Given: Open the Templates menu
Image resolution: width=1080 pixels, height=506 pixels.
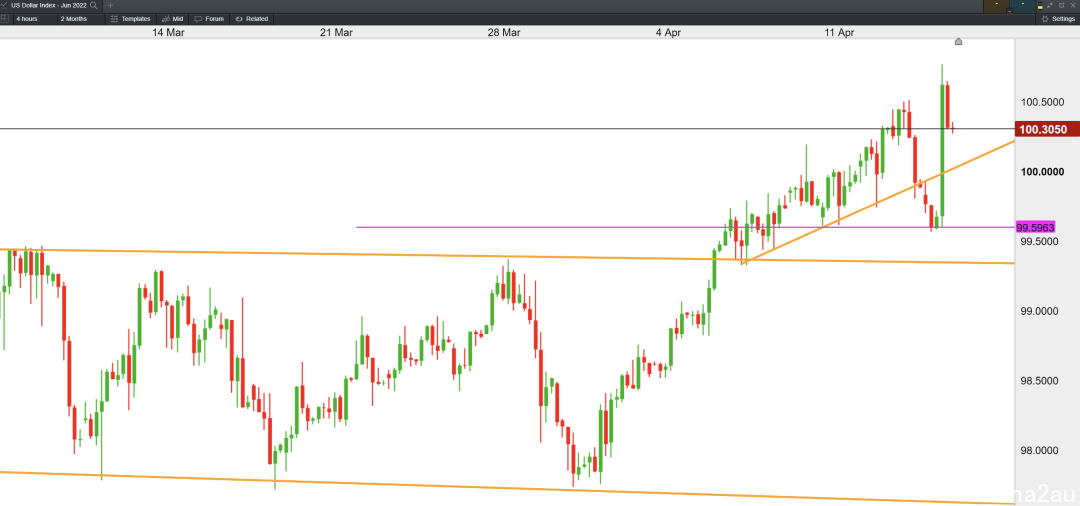Looking at the screenshot, I should pyautogui.click(x=131, y=19).
